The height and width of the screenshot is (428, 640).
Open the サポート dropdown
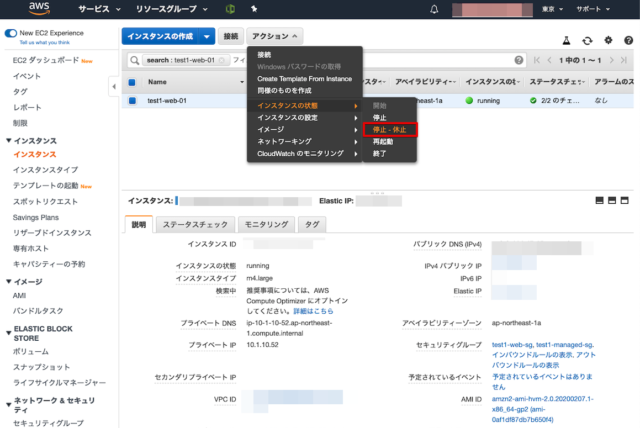point(593,9)
